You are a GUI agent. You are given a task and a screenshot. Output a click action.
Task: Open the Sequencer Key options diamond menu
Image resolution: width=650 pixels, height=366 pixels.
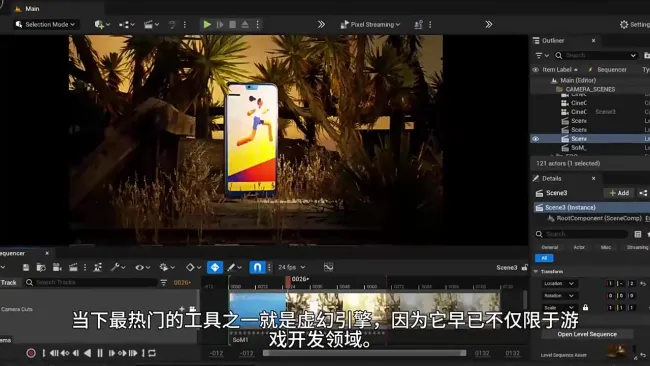[193, 267]
